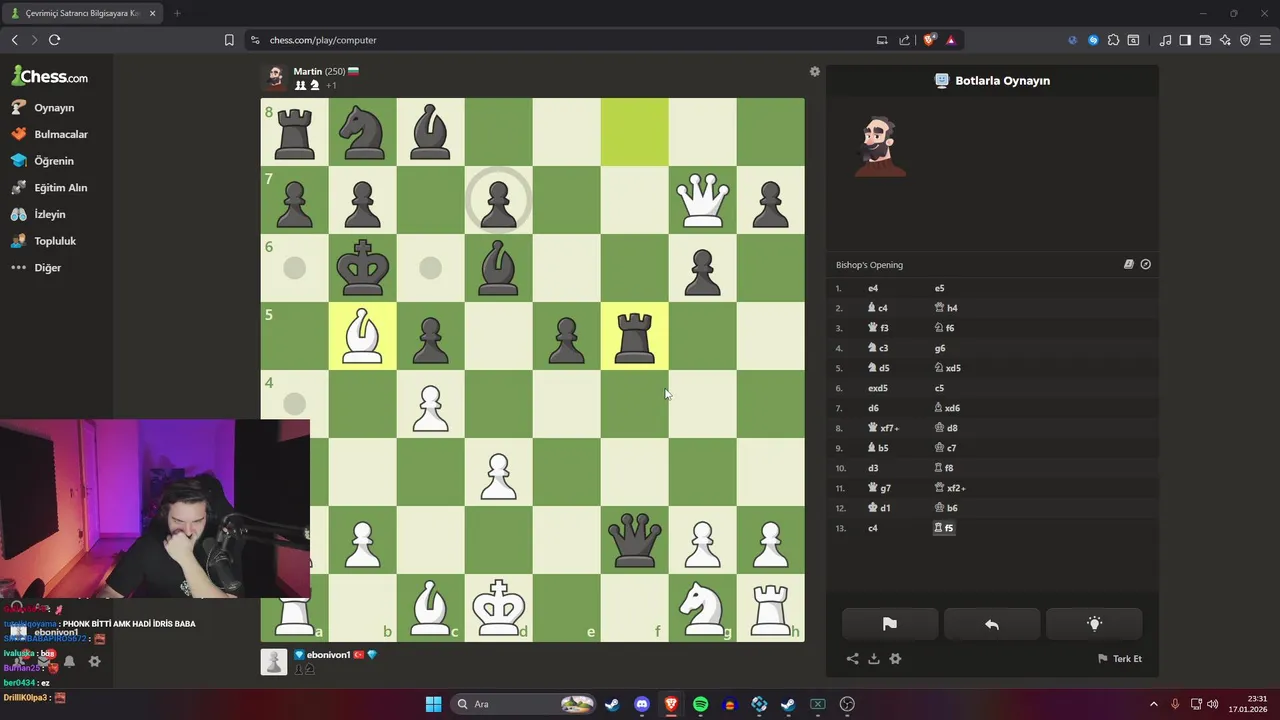Screen dimensions: 1280x720
Task: Select move 8 xf7+ in move list
Action: [883, 428]
